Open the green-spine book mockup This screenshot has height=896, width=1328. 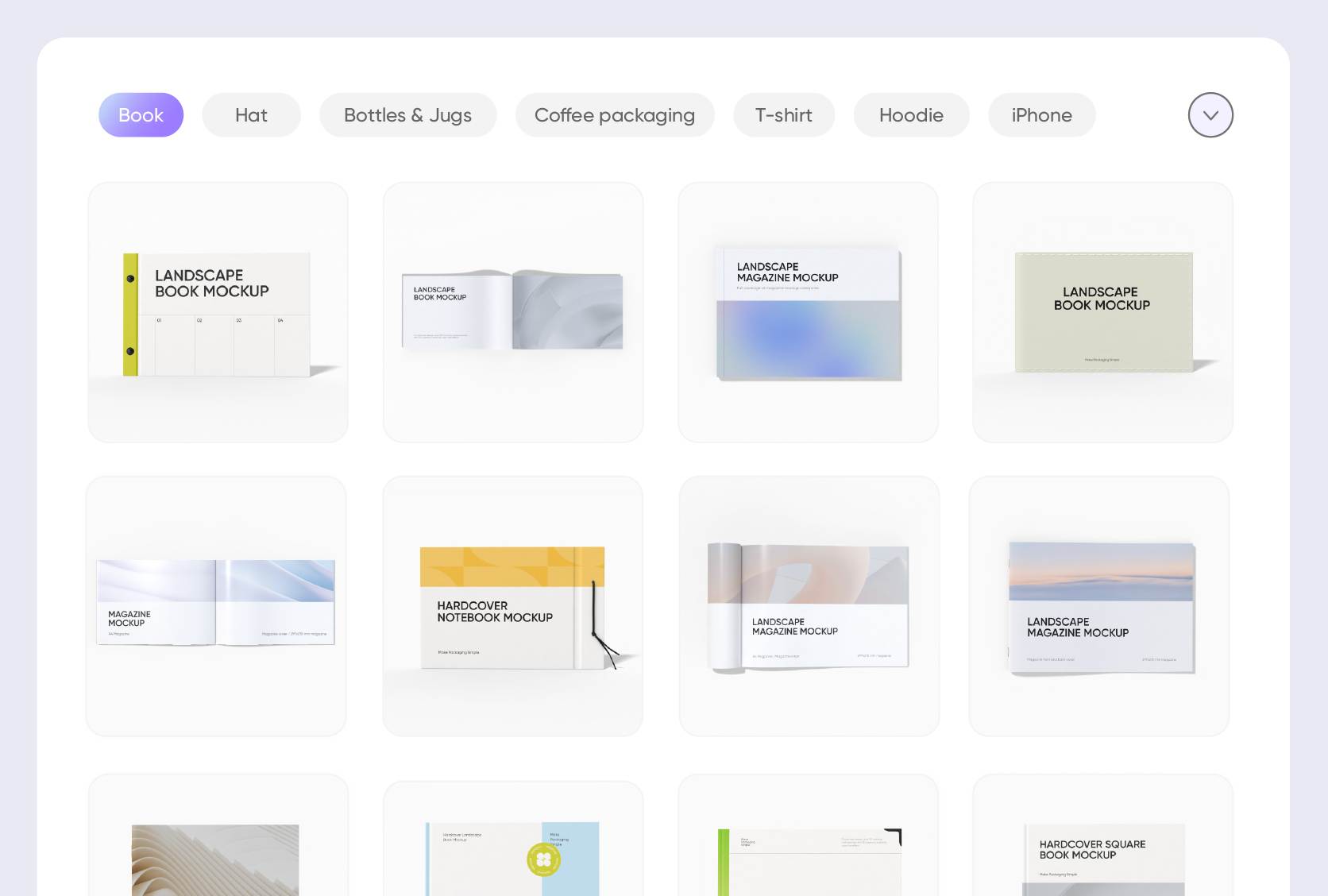click(x=808, y=836)
